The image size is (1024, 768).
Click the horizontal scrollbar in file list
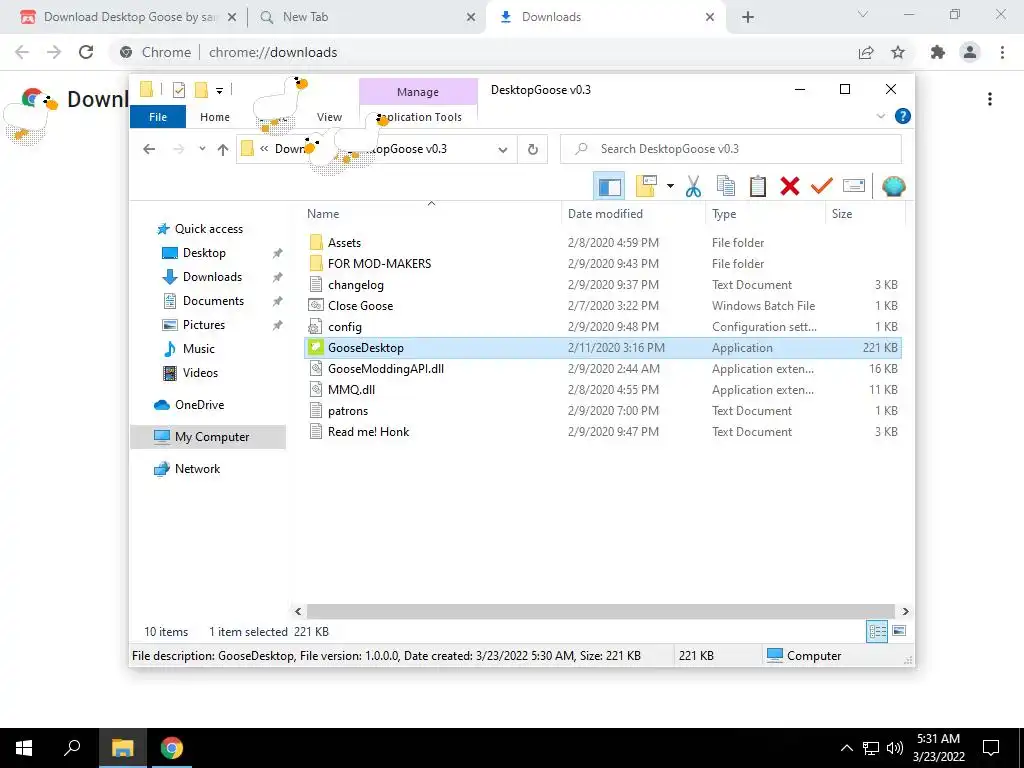[x=601, y=611]
